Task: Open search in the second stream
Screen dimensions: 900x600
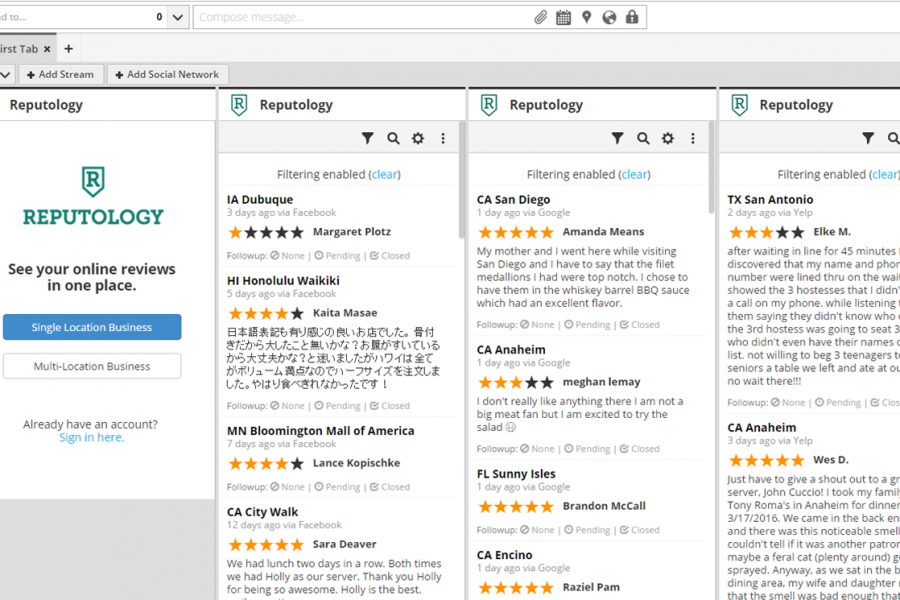Action: pyautogui.click(x=393, y=138)
